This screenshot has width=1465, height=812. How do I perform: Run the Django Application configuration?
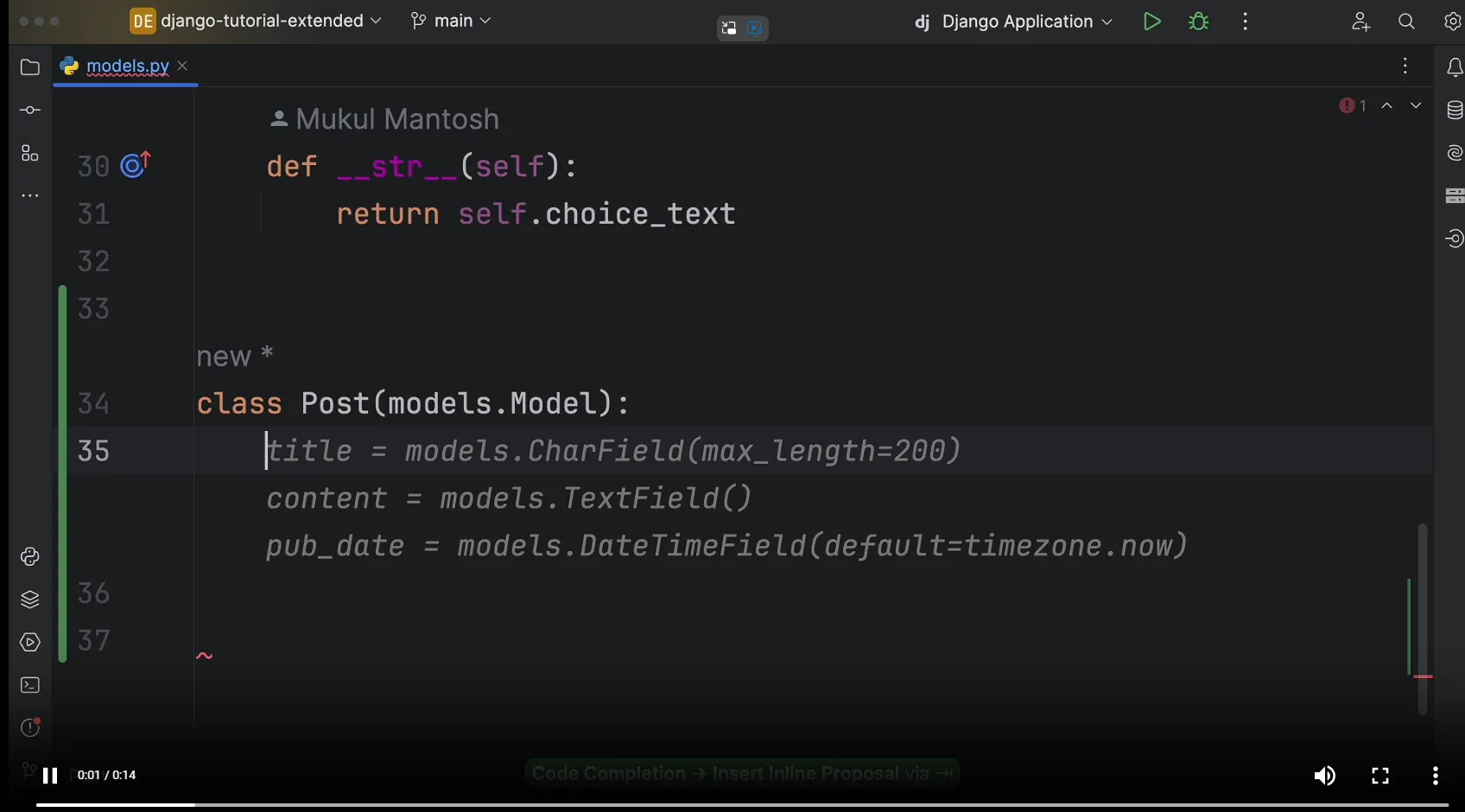(x=1151, y=22)
